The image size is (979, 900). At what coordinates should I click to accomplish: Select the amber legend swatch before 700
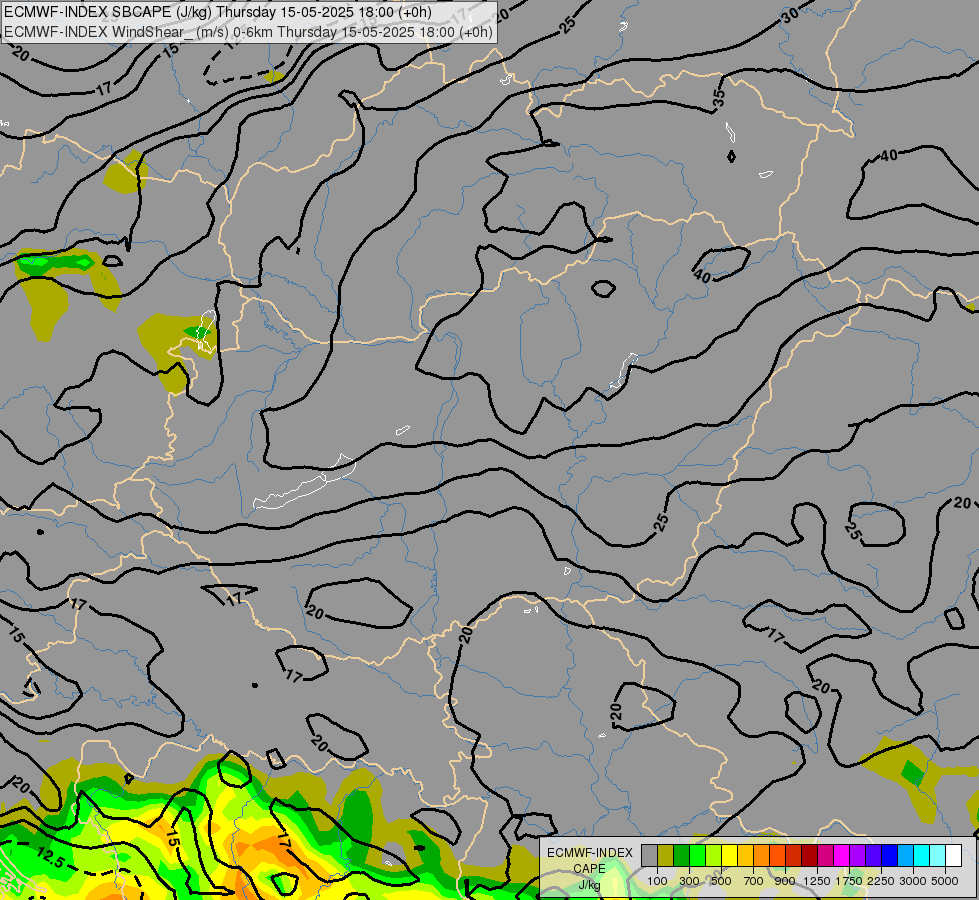(x=745, y=855)
